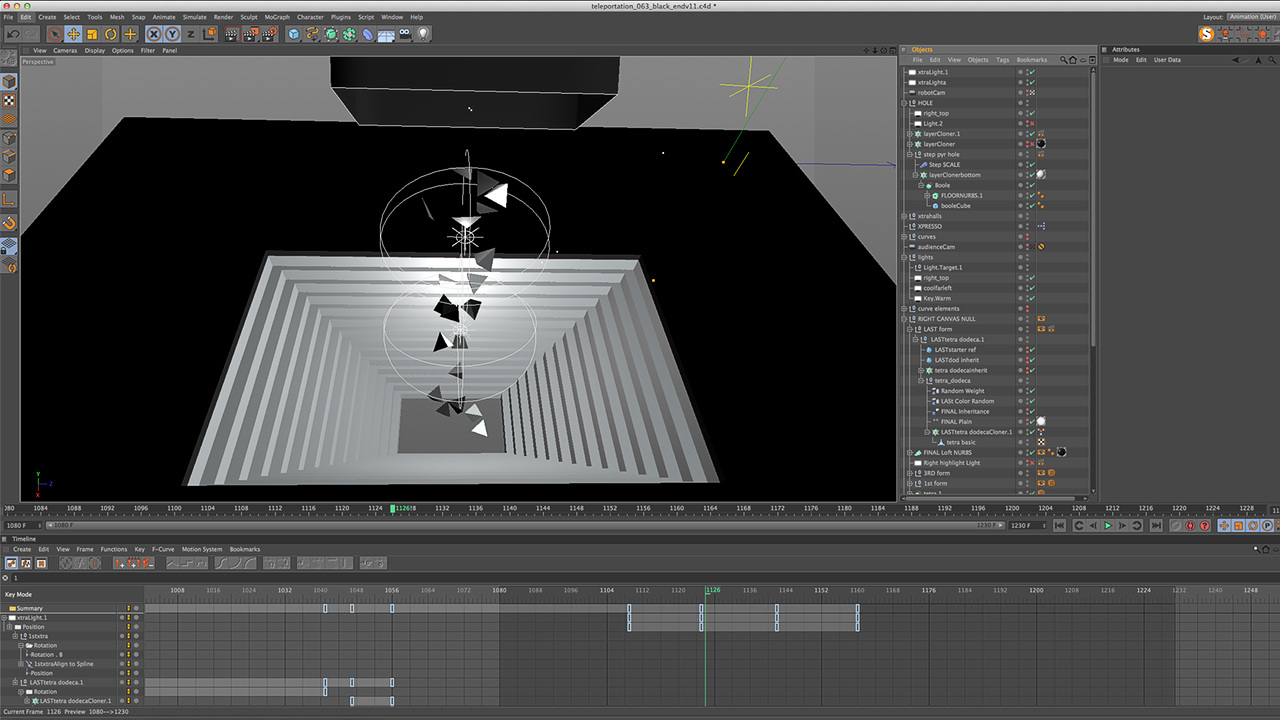
Task: Open User Data in Attributes panel
Action: coord(1167,60)
